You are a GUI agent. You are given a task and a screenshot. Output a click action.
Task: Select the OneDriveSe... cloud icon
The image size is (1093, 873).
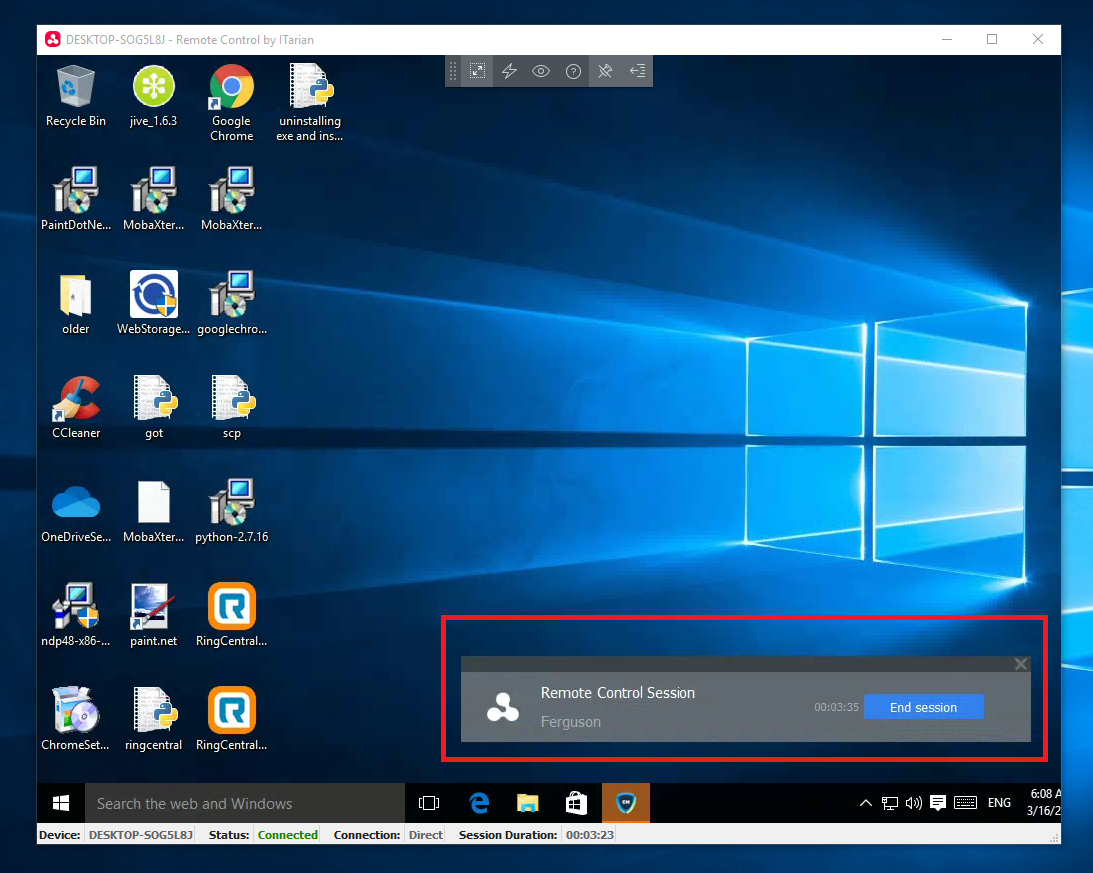[x=75, y=512]
